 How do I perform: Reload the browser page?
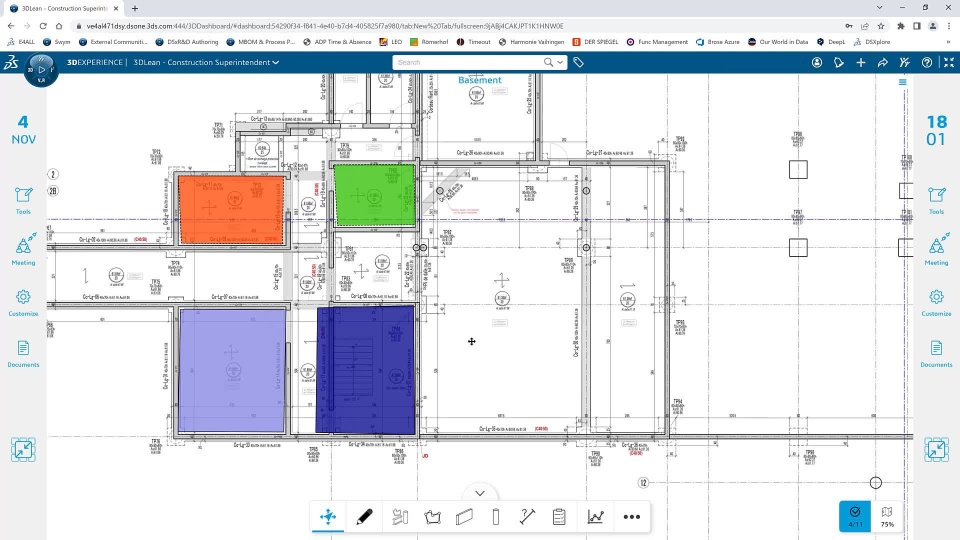[43, 26]
